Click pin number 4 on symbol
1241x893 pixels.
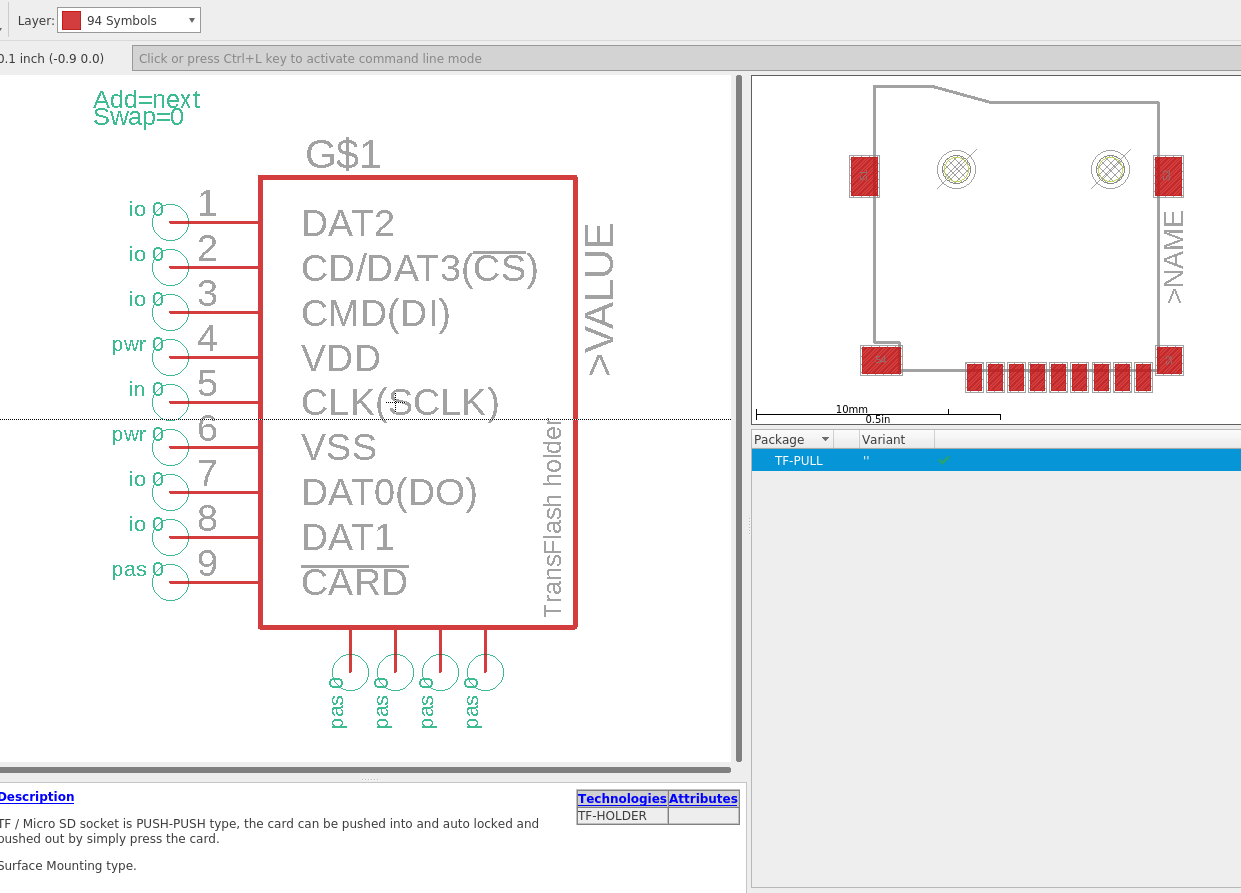click(x=207, y=338)
